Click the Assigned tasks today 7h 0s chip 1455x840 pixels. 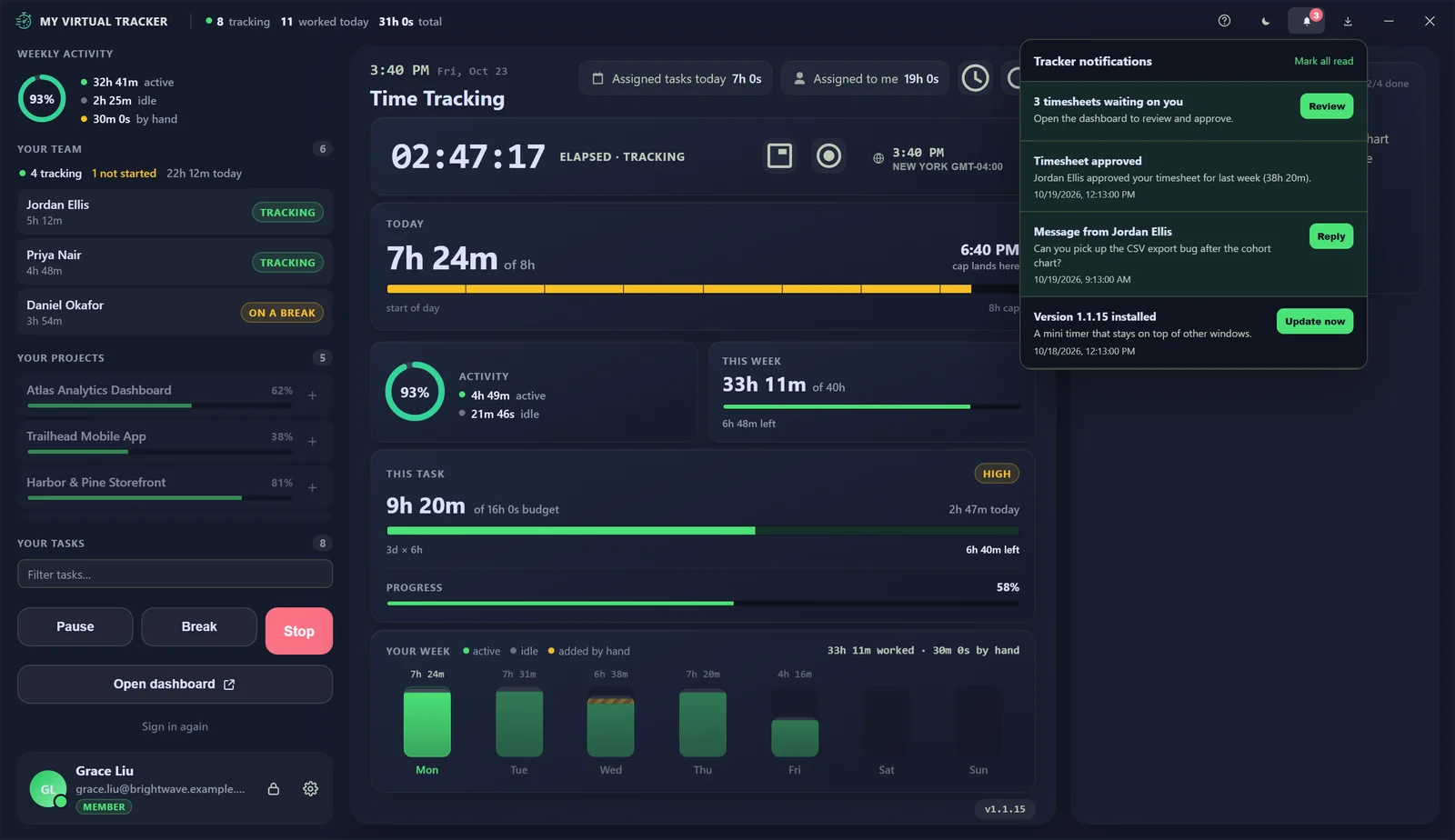tap(676, 78)
